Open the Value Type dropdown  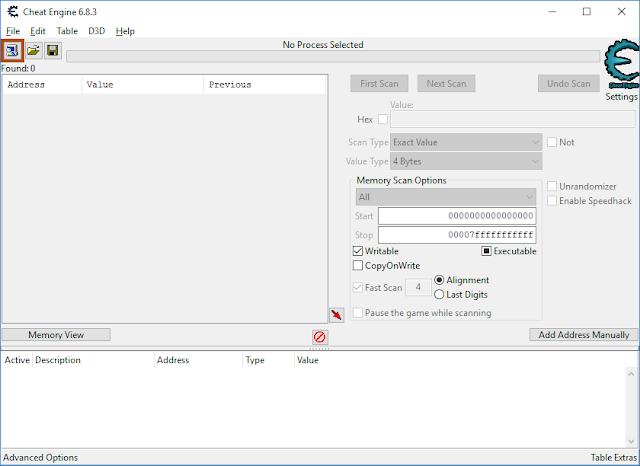466,162
